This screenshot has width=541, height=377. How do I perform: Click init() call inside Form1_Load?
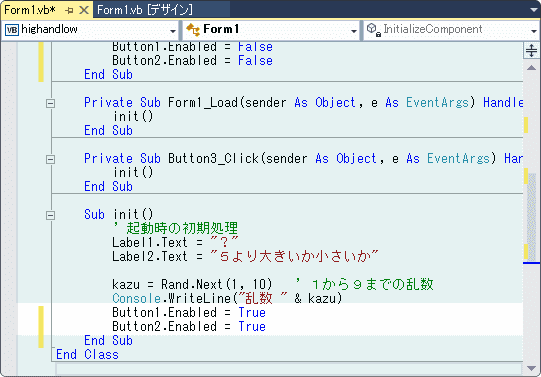pyautogui.click(x=133, y=117)
